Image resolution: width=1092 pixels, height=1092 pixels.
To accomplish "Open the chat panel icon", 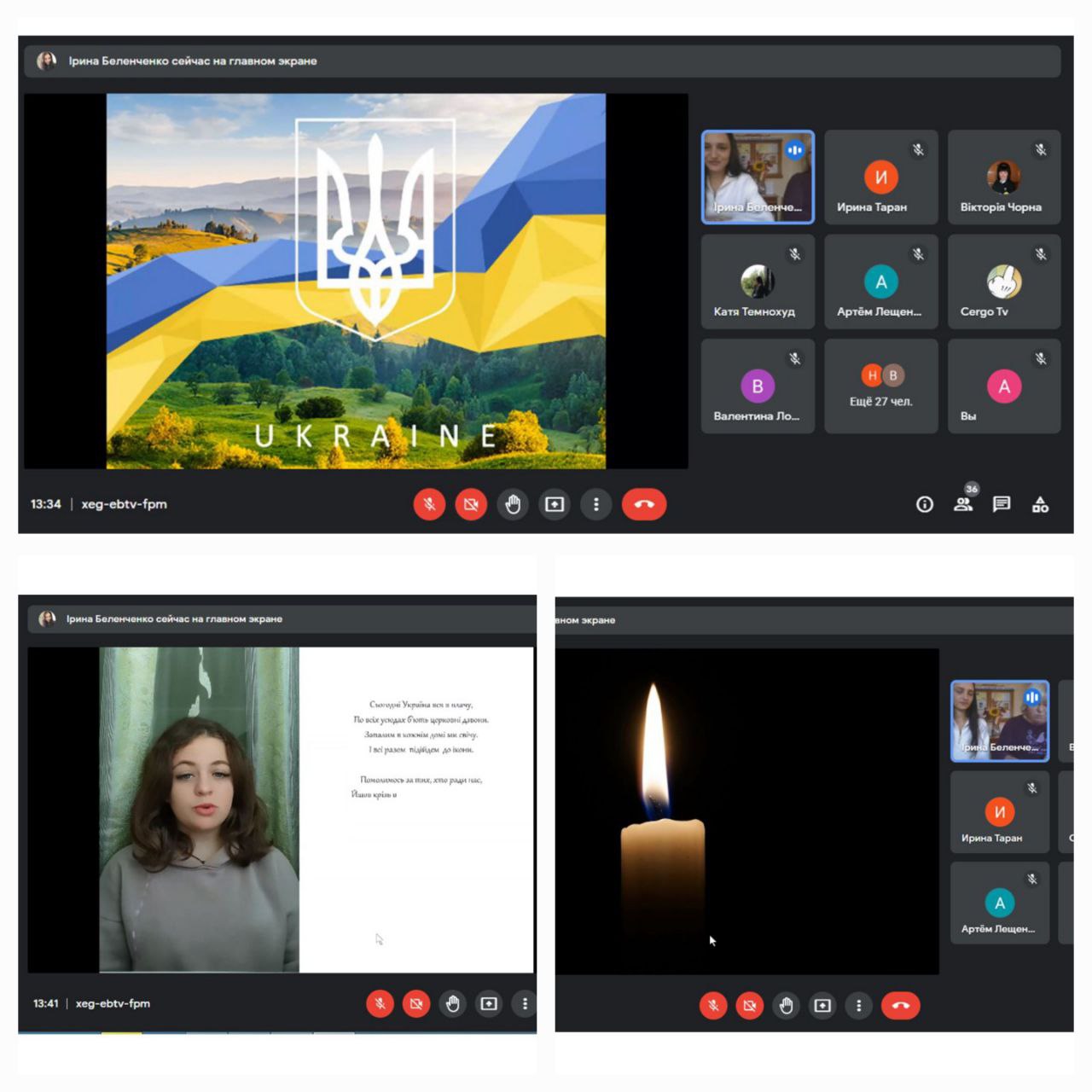I will click(x=1002, y=504).
